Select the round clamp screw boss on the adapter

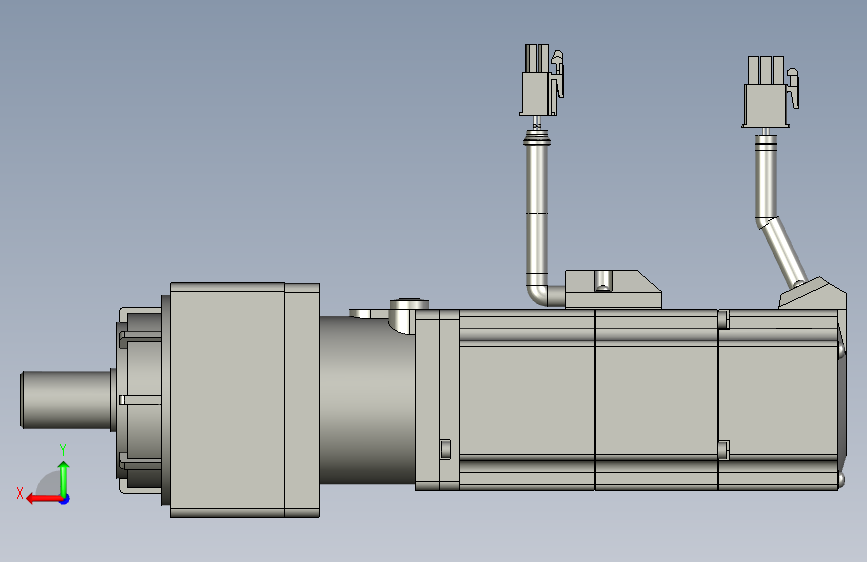(x=409, y=314)
